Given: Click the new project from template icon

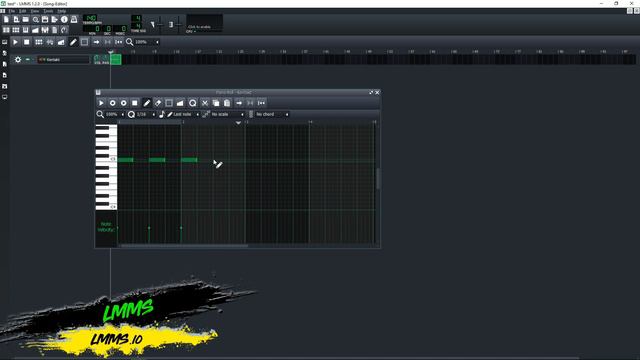Looking at the screenshot, I should pyautogui.click(x=16, y=19).
